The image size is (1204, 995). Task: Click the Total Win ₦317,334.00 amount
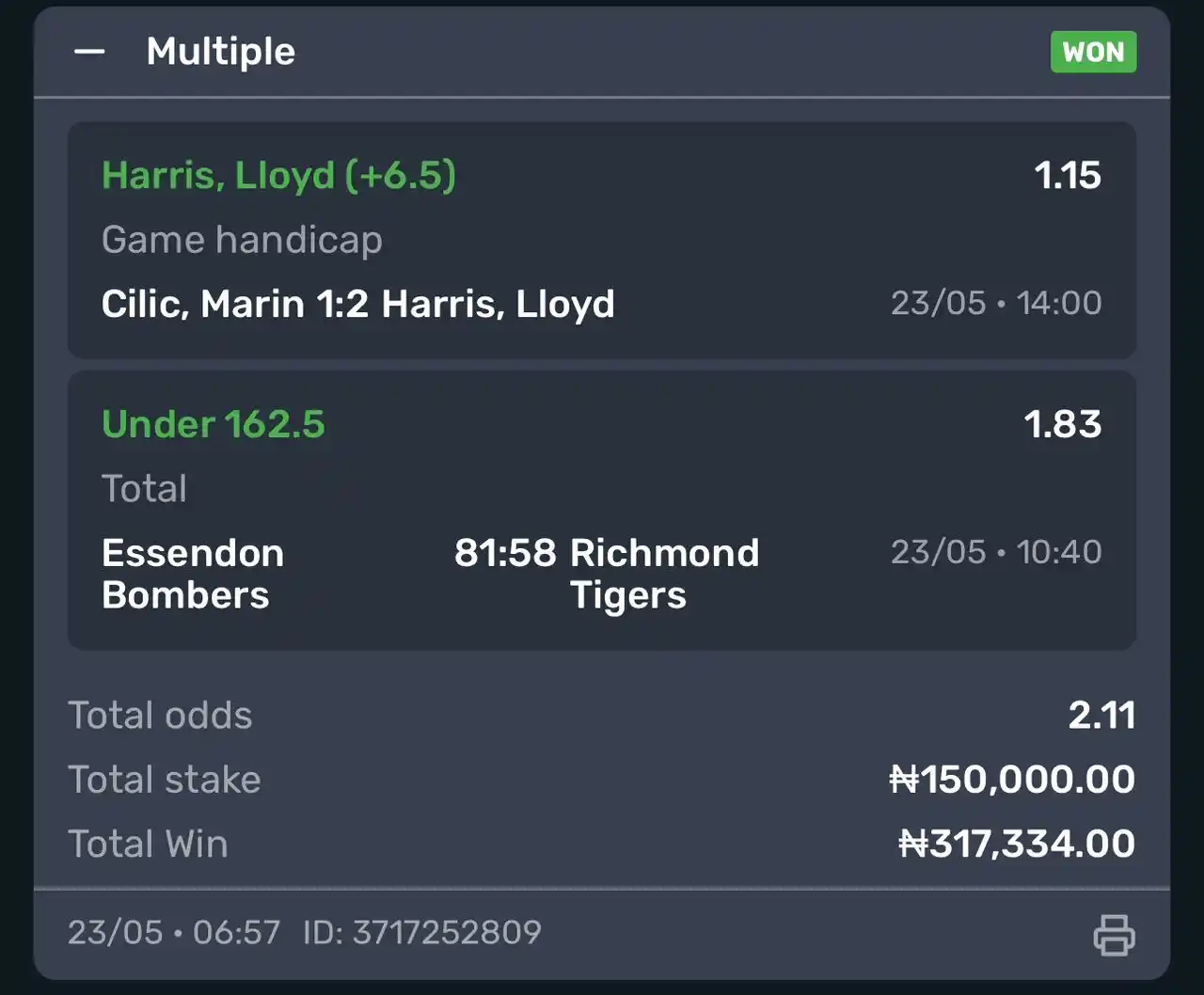coord(1017,844)
